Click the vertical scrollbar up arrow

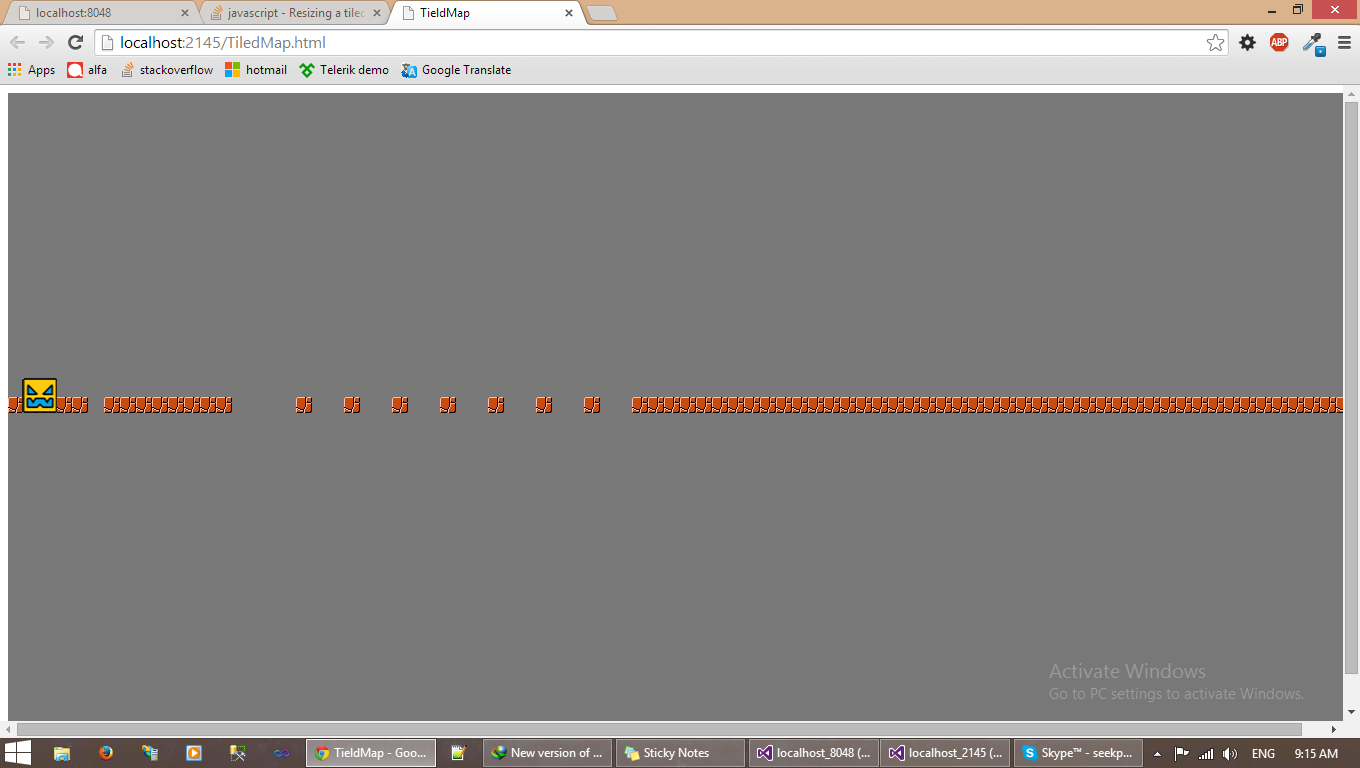pos(1351,94)
